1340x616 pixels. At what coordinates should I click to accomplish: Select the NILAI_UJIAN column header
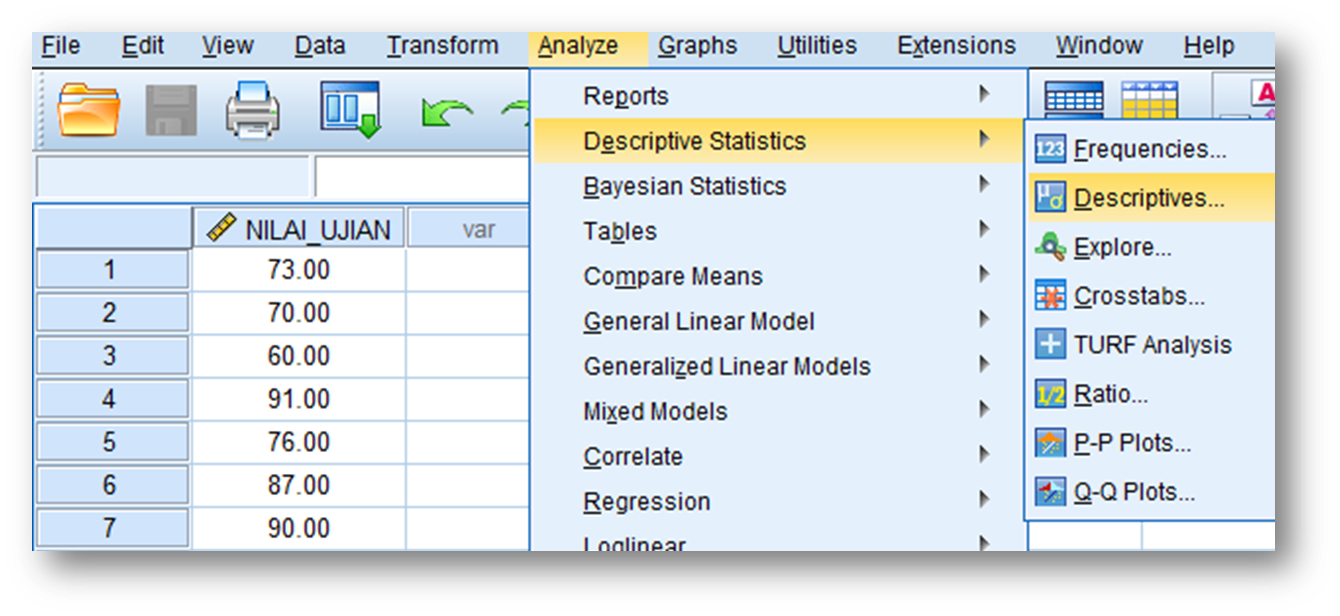click(x=299, y=228)
